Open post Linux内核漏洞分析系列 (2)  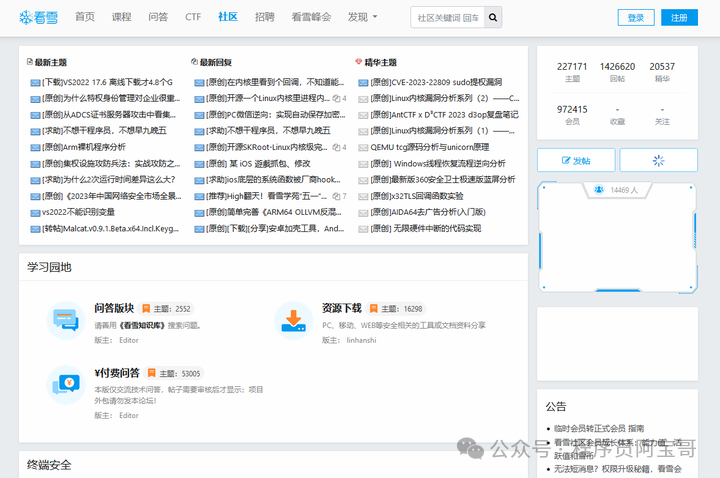445,98
